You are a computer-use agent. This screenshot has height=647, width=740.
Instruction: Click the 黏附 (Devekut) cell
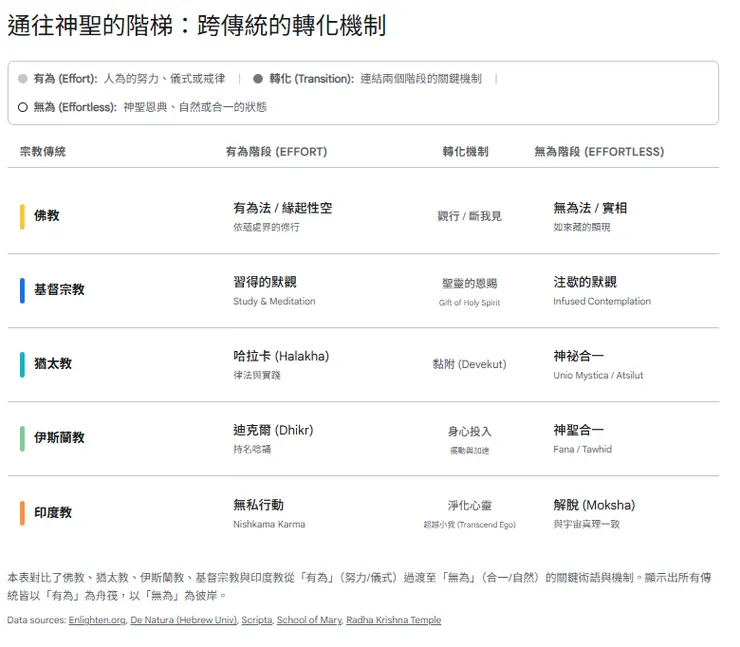469,364
